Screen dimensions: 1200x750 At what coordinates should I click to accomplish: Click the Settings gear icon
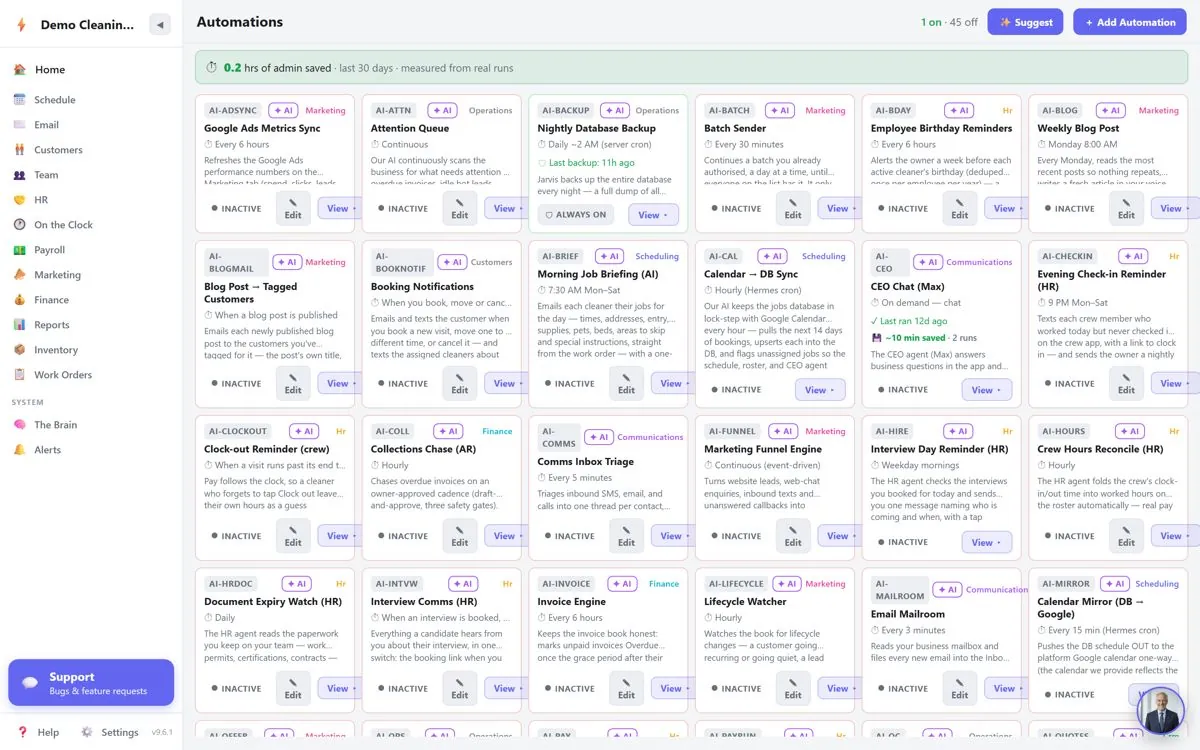[x=87, y=732]
